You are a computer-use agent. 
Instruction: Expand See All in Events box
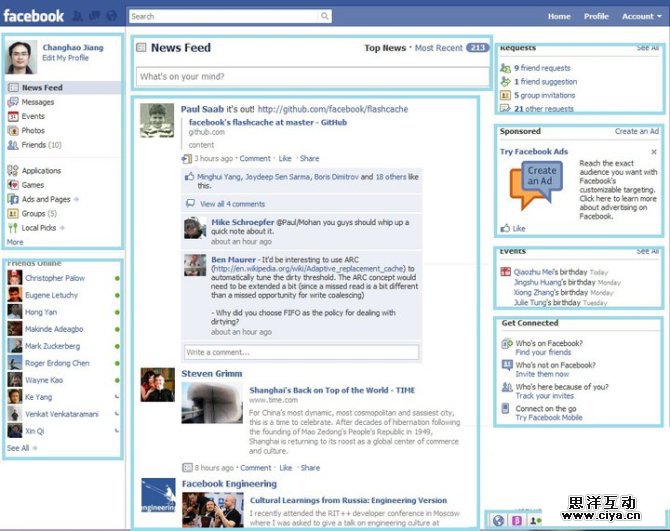pos(647,251)
